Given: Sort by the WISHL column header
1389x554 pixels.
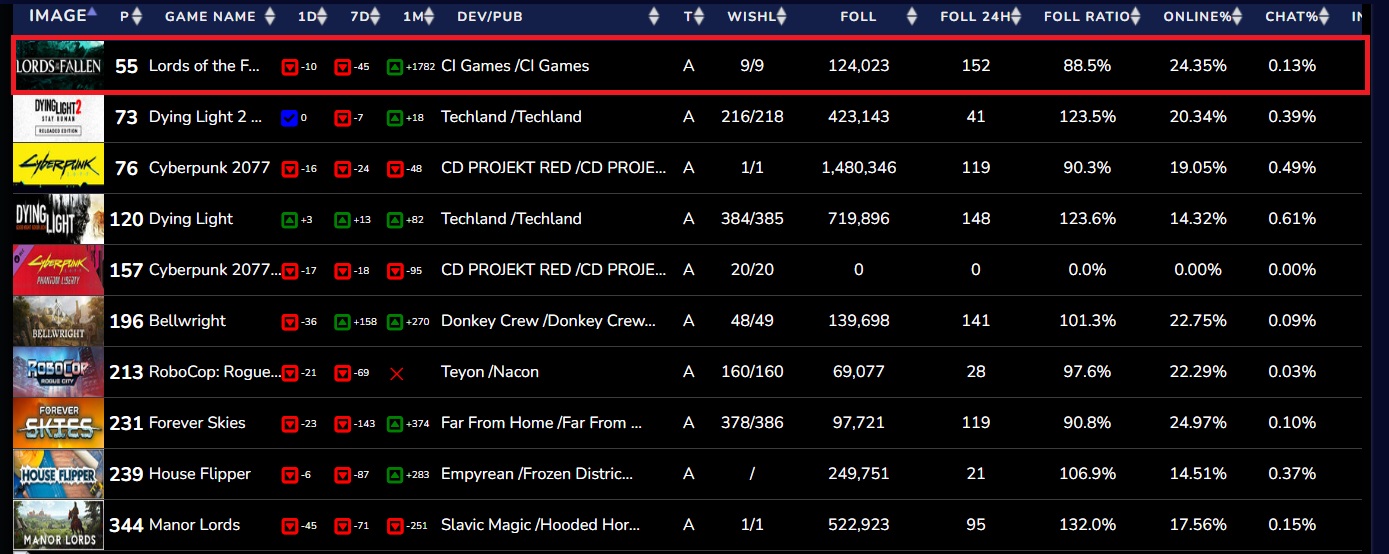Looking at the screenshot, I should pyautogui.click(x=749, y=17).
